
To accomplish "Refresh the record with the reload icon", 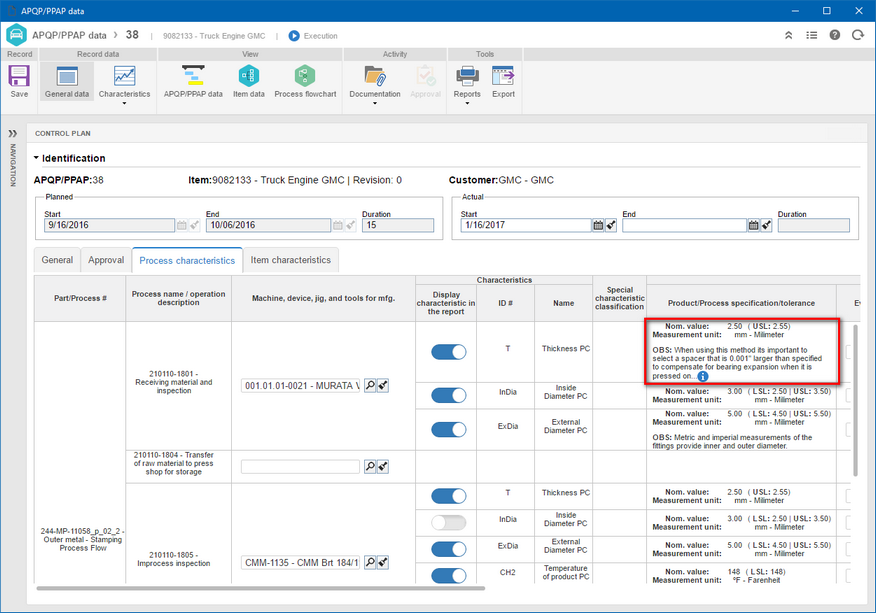I will (x=858, y=35).
